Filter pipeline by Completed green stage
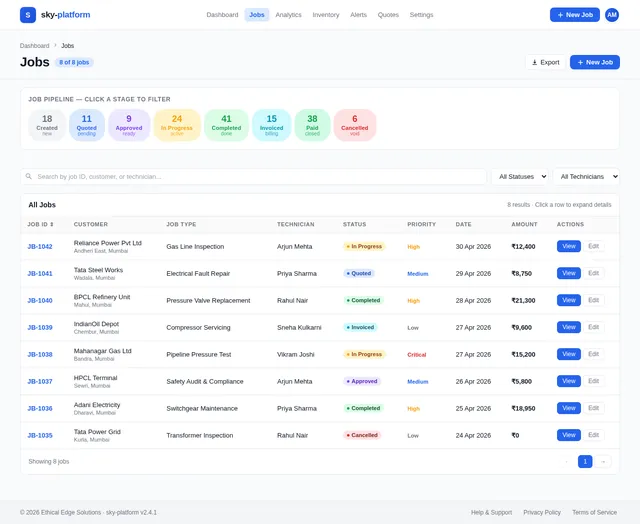This screenshot has width=640, height=524. 226,125
